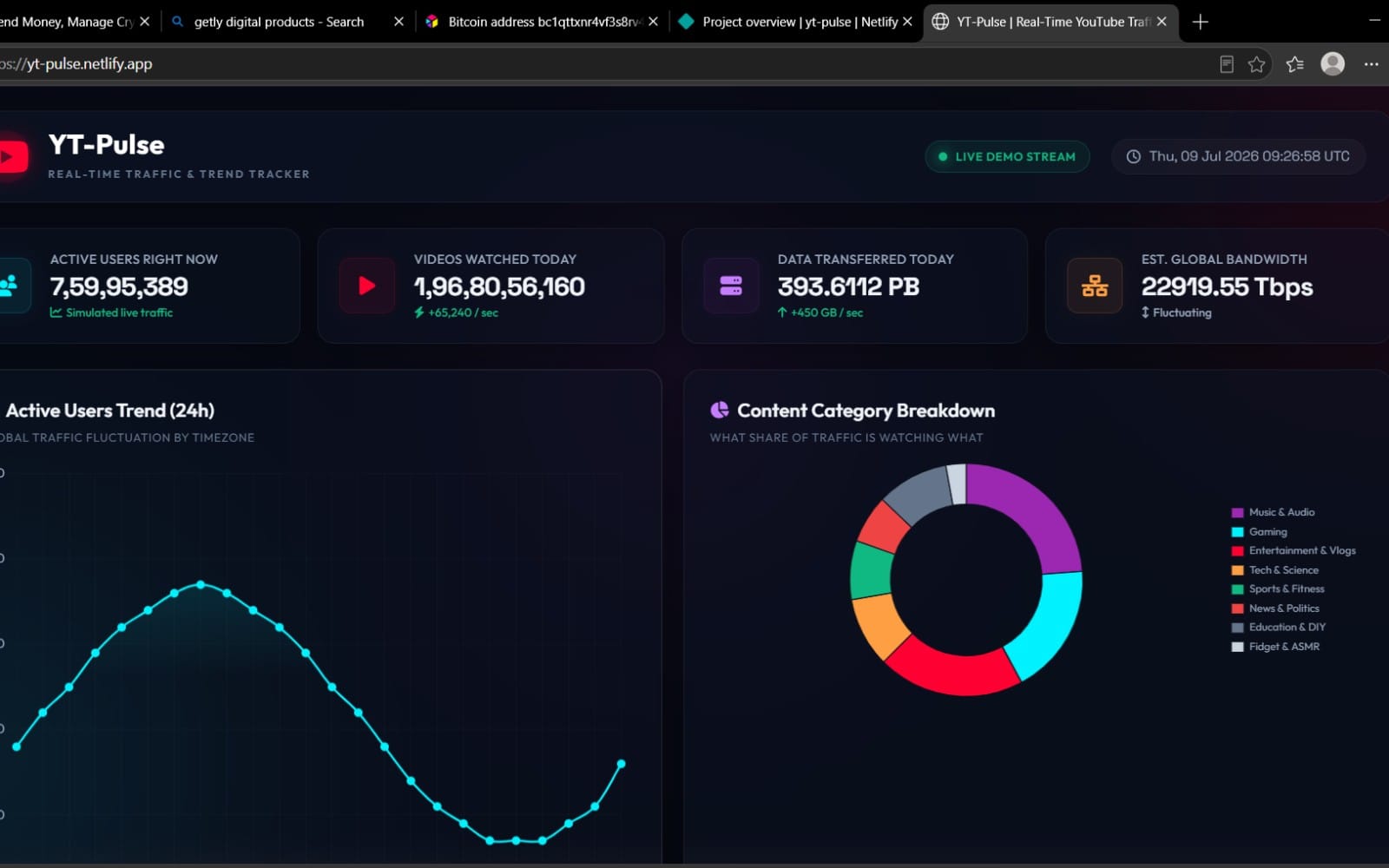Close the Bitcoin address tab
This screenshot has width=1389, height=868.
[653, 22]
